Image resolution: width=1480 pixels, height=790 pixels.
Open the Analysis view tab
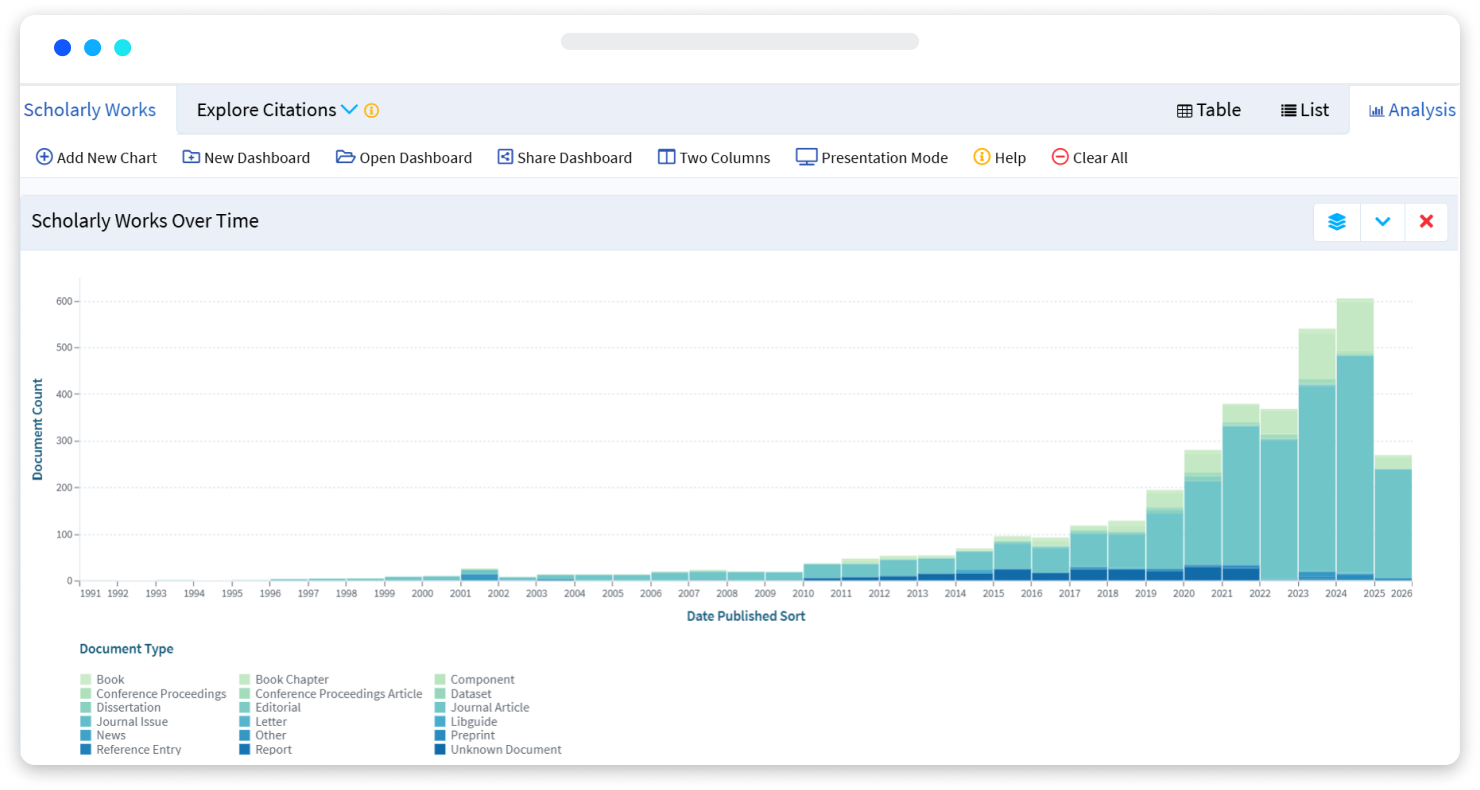tap(1411, 110)
